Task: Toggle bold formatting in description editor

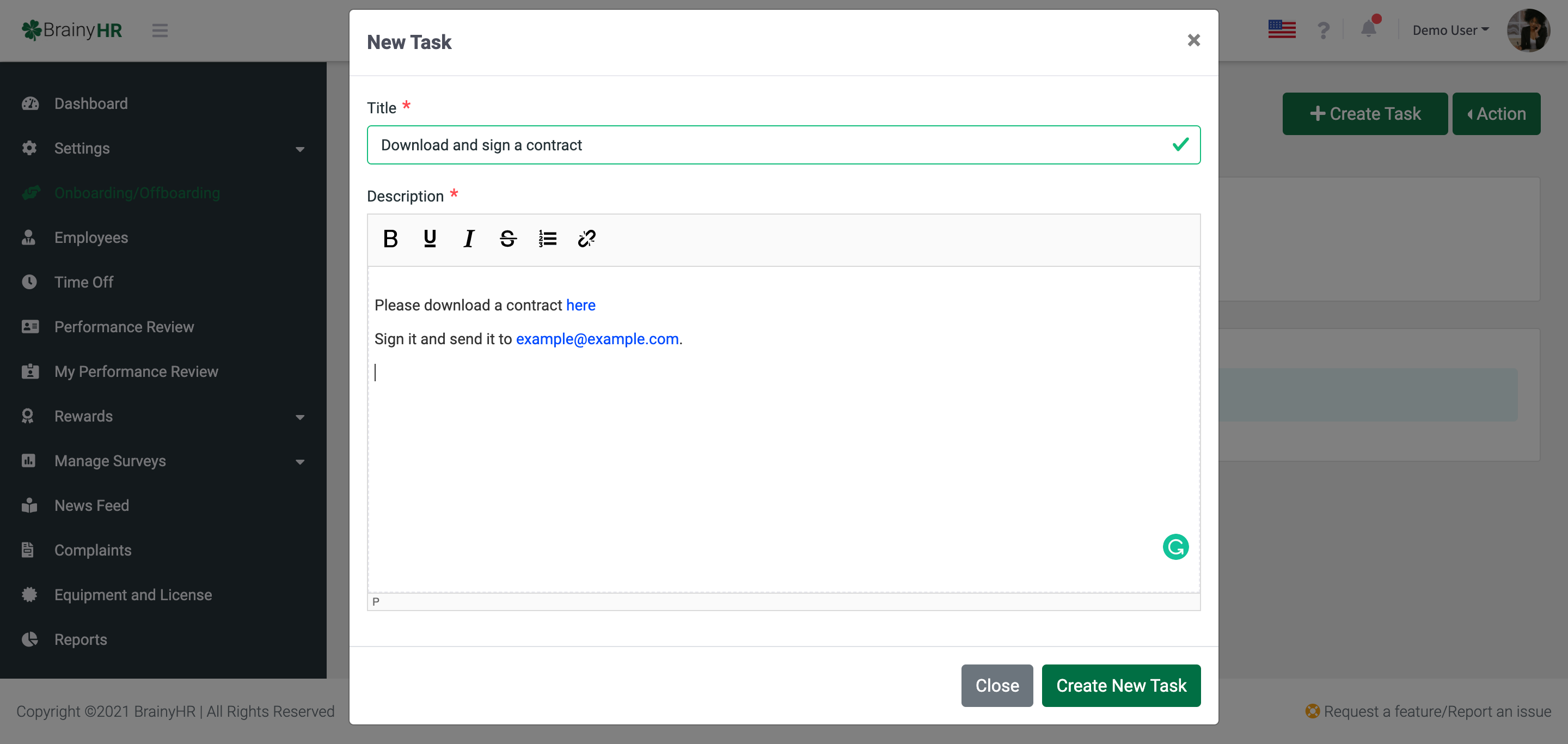Action: coord(390,239)
